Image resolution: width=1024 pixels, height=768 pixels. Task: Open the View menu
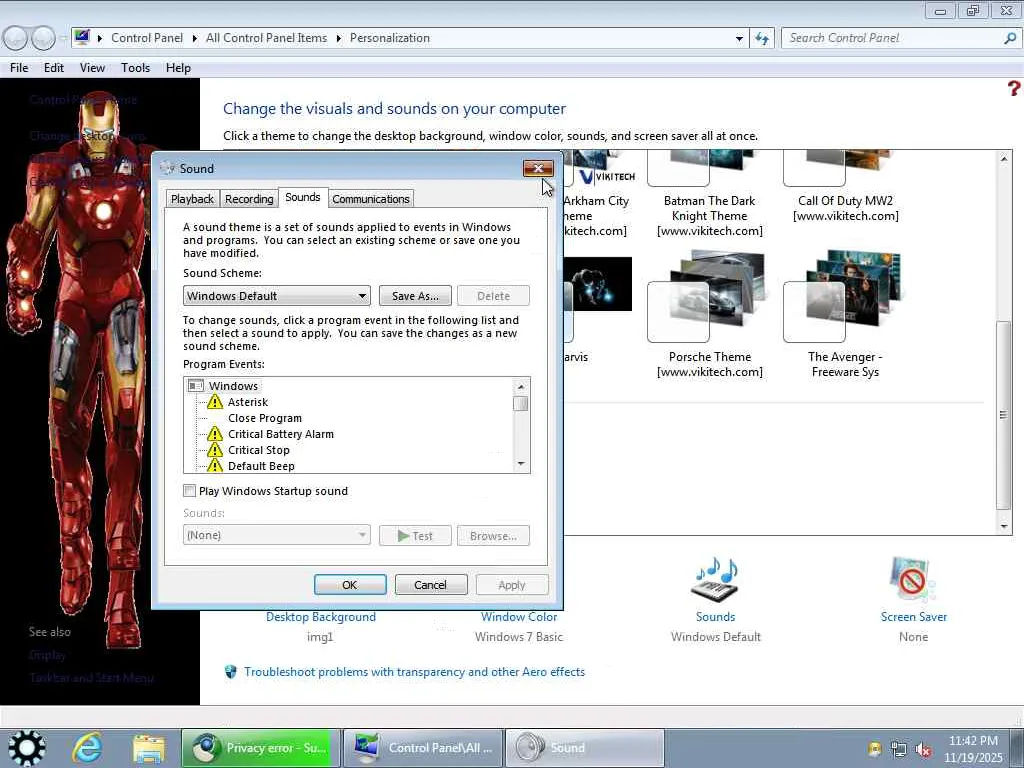[92, 67]
